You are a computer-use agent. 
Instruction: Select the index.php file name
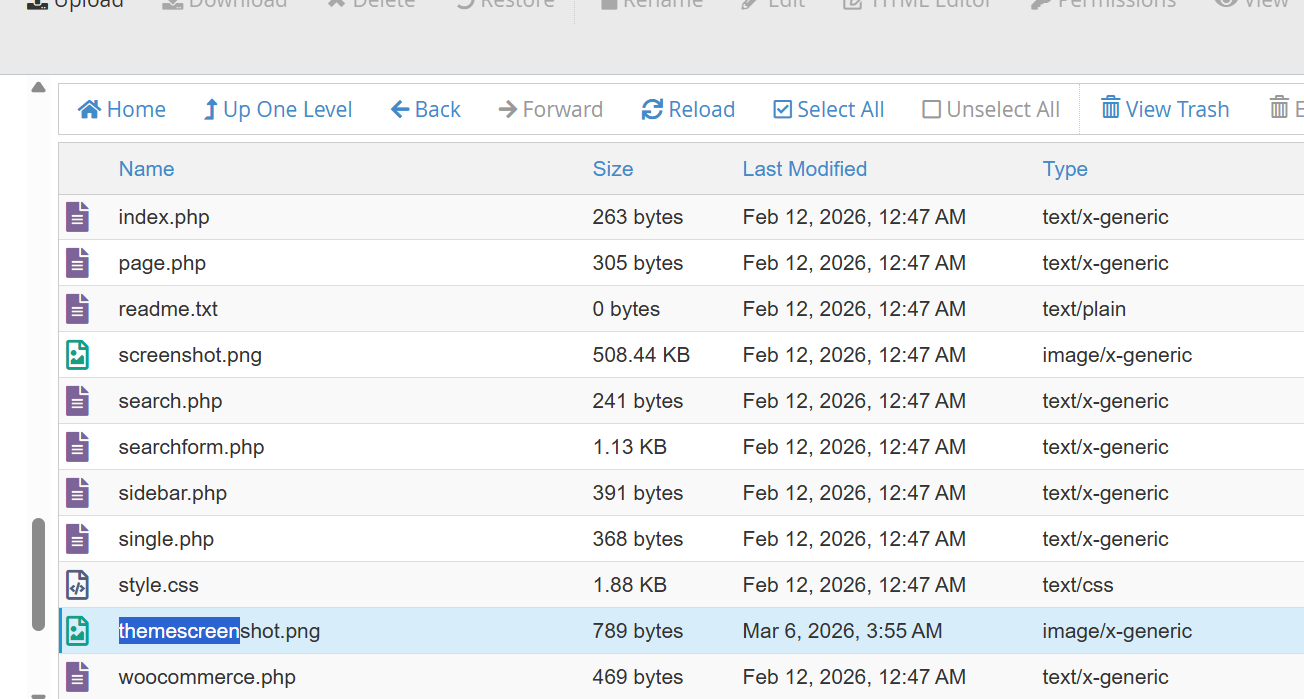pos(164,217)
